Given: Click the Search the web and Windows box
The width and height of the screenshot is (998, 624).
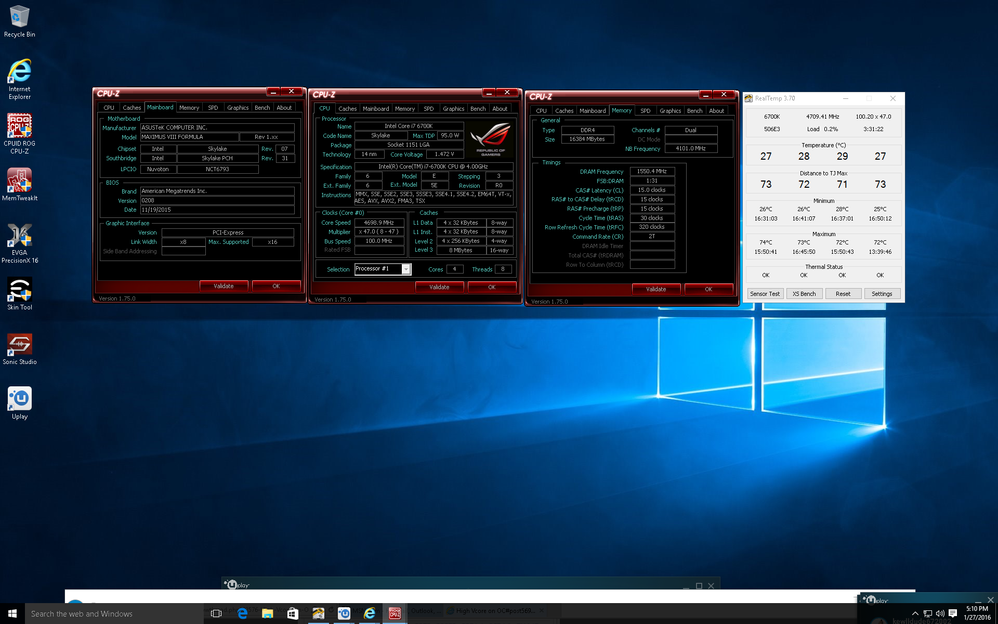Looking at the screenshot, I should pyautogui.click(x=115, y=613).
